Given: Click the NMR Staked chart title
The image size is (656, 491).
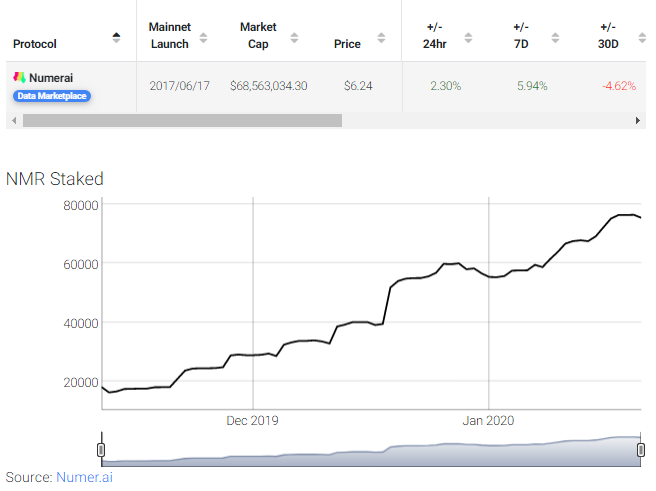Looking at the screenshot, I should click(x=55, y=179).
